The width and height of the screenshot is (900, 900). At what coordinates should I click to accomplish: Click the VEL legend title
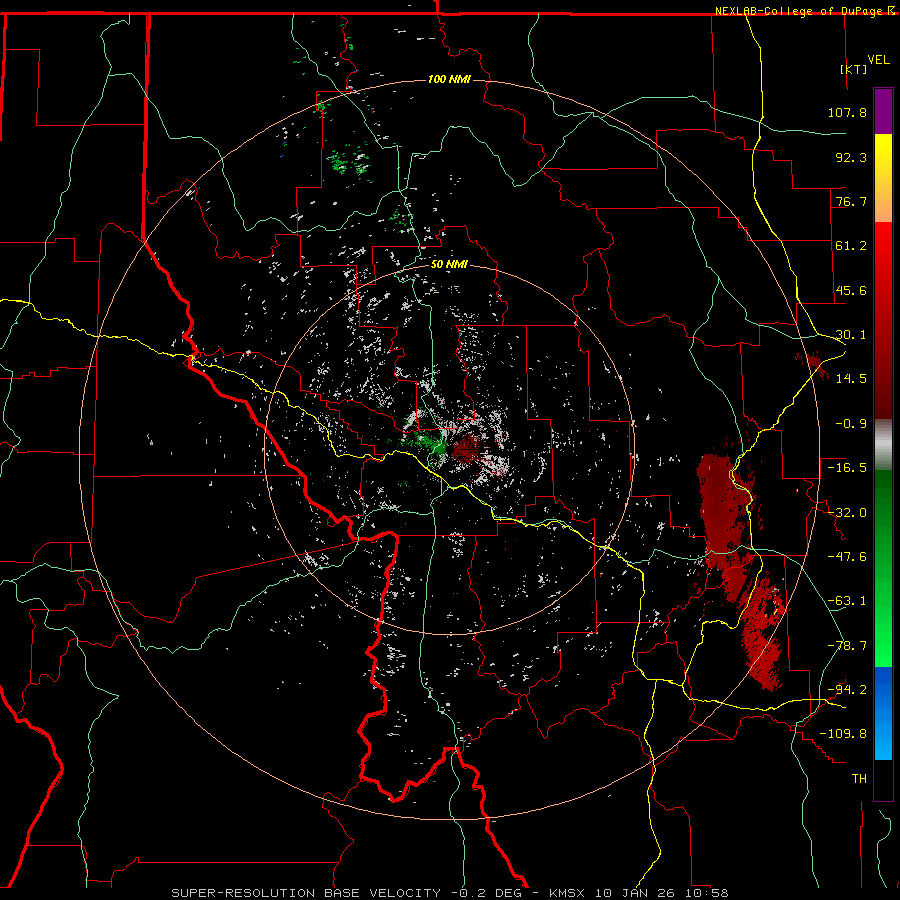click(878, 60)
